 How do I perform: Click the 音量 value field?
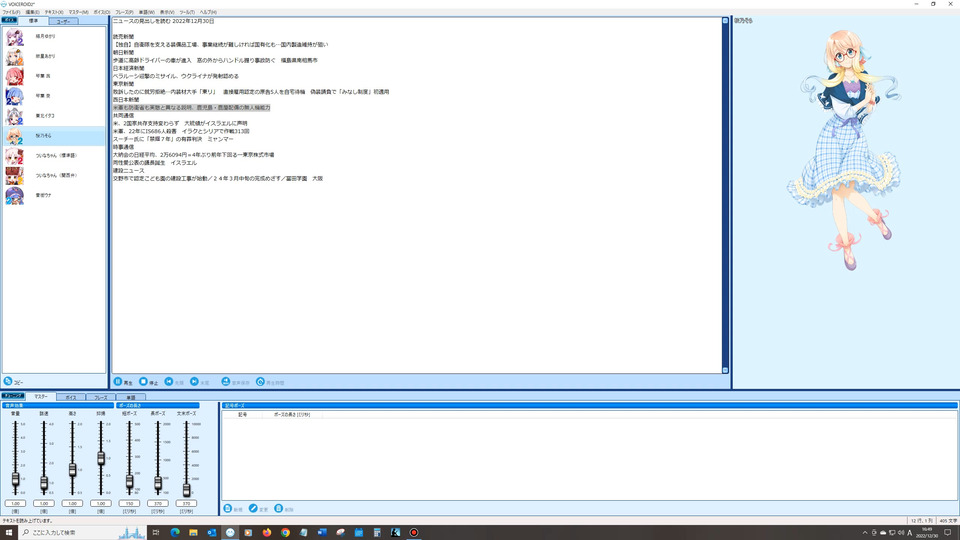(15, 503)
